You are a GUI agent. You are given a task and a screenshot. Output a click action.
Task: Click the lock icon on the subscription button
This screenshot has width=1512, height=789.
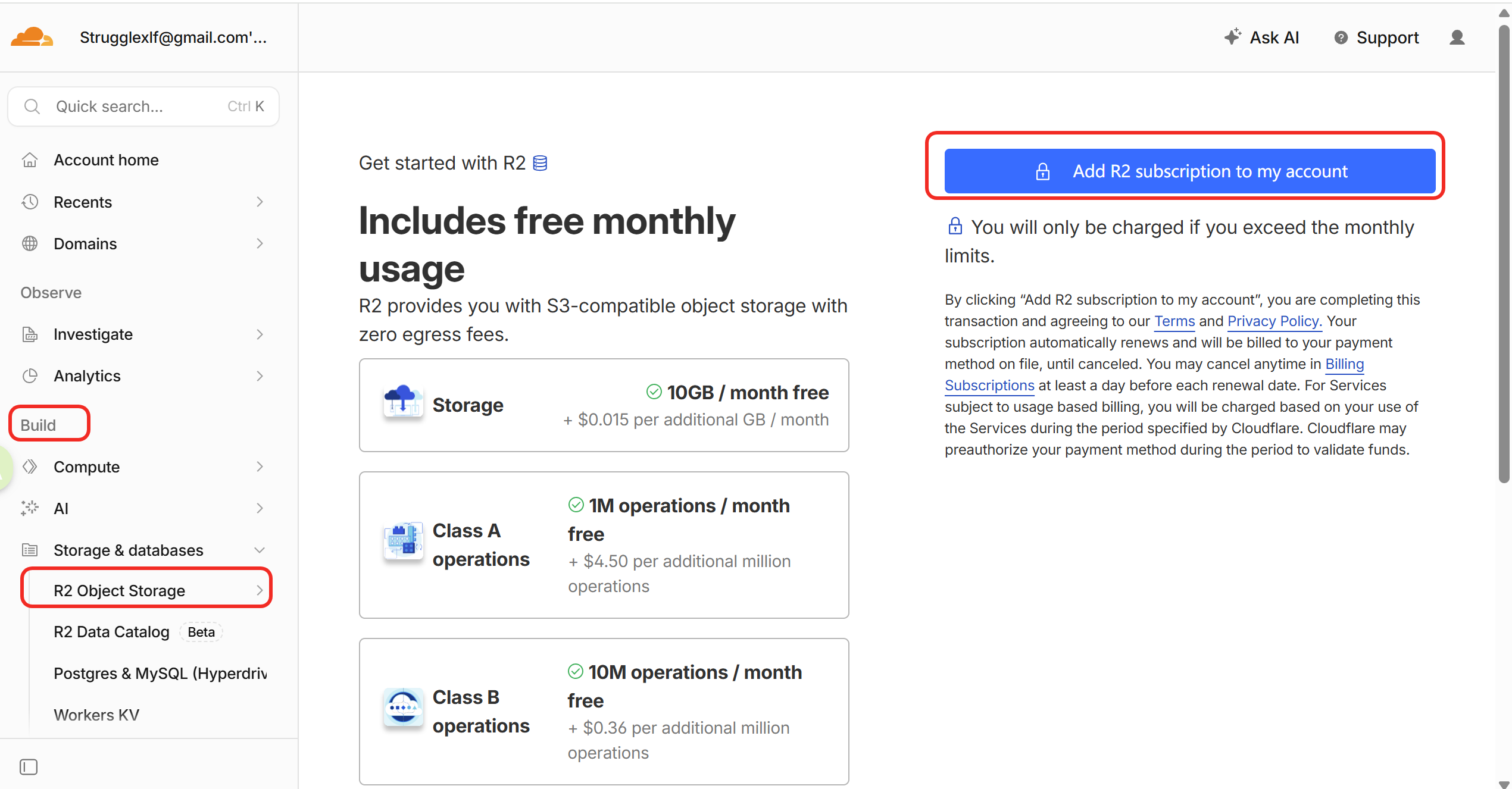[x=1042, y=171]
